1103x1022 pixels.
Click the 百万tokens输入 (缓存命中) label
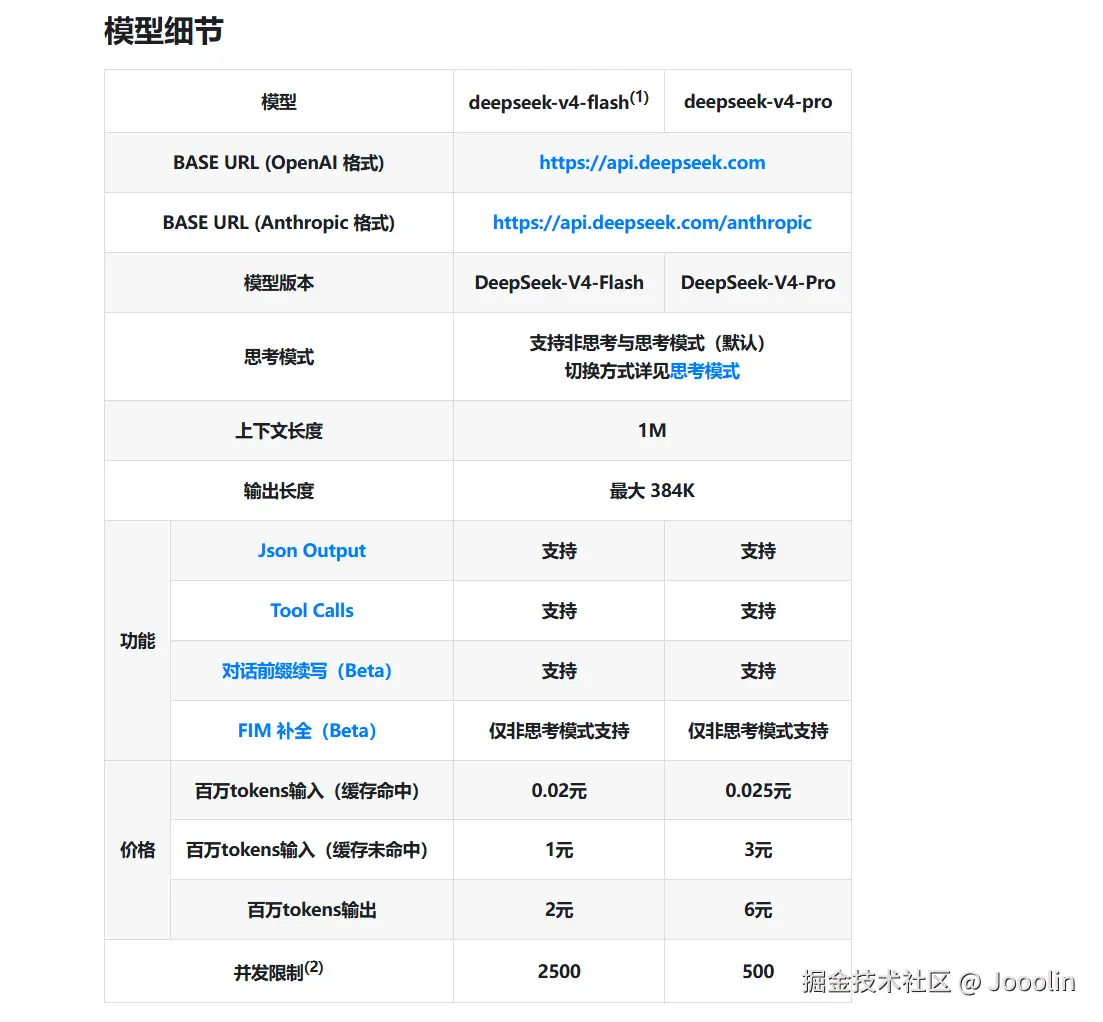(307, 791)
